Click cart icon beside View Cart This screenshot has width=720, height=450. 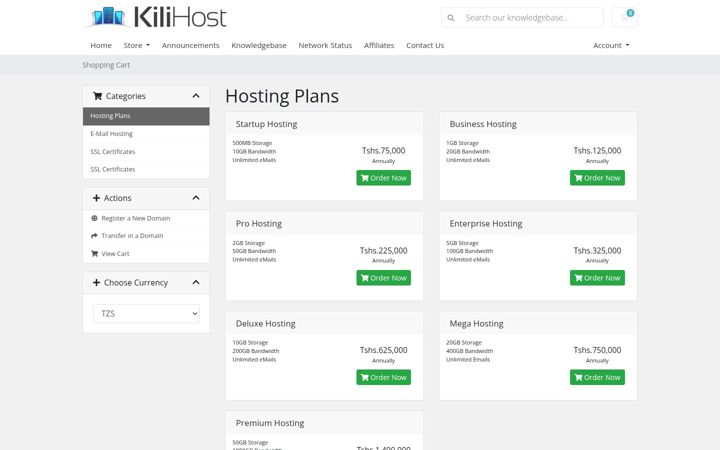(94, 253)
